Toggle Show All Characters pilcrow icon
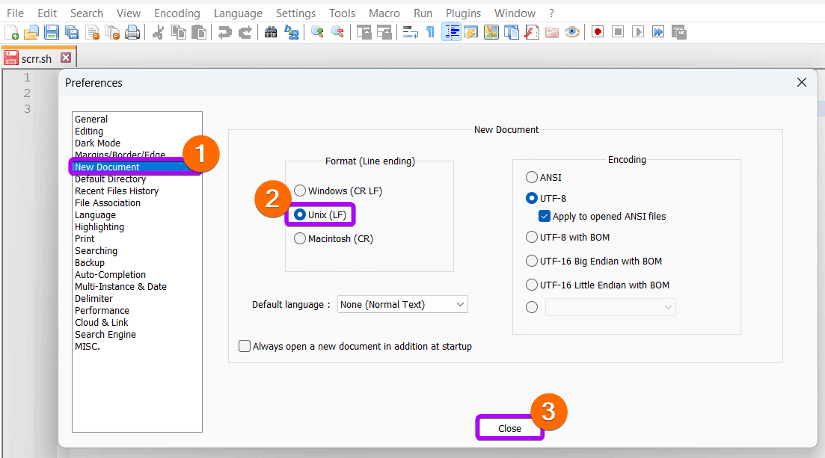825x458 pixels. (x=430, y=33)
